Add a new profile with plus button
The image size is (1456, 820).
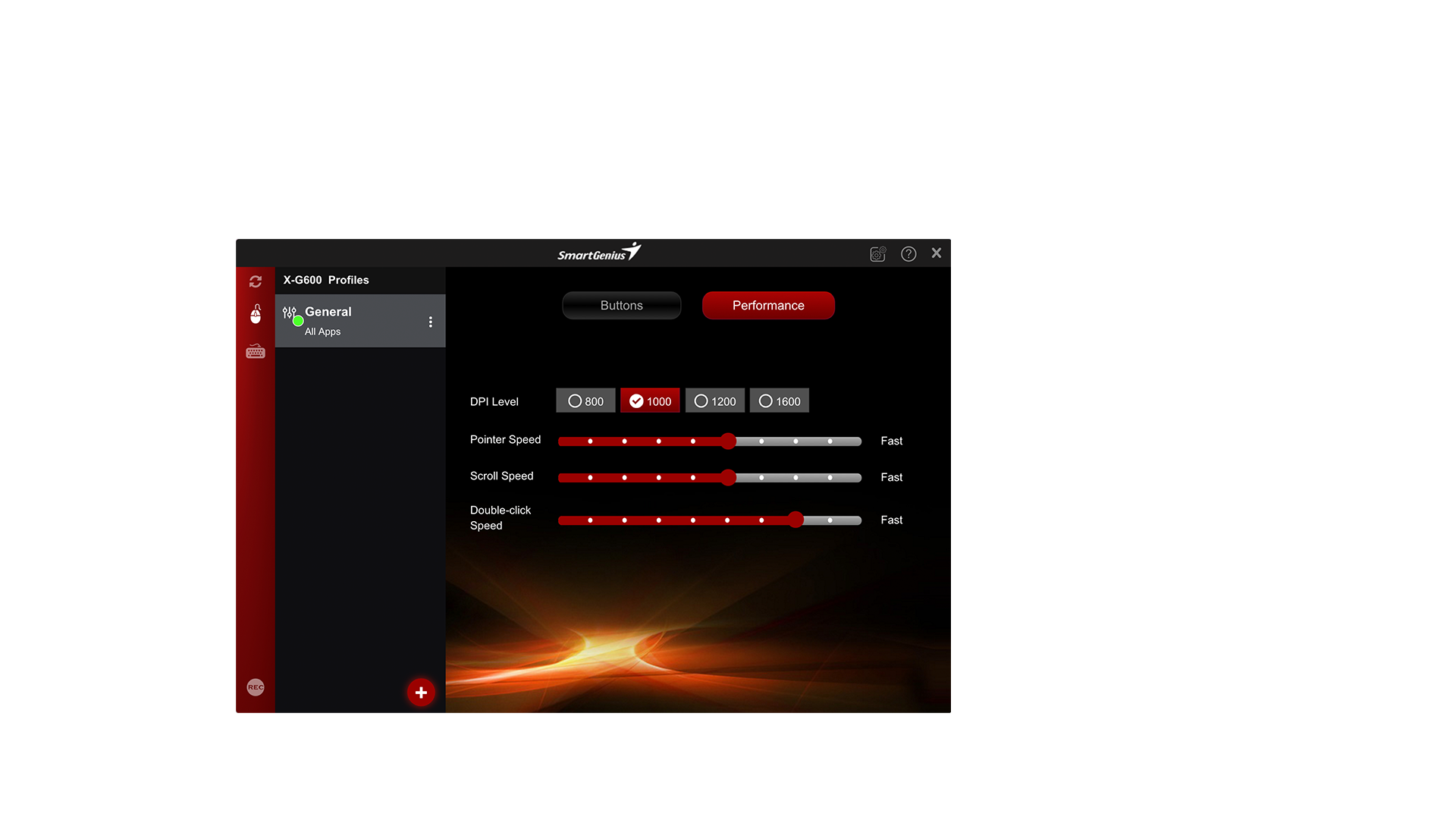coord(421,693)
